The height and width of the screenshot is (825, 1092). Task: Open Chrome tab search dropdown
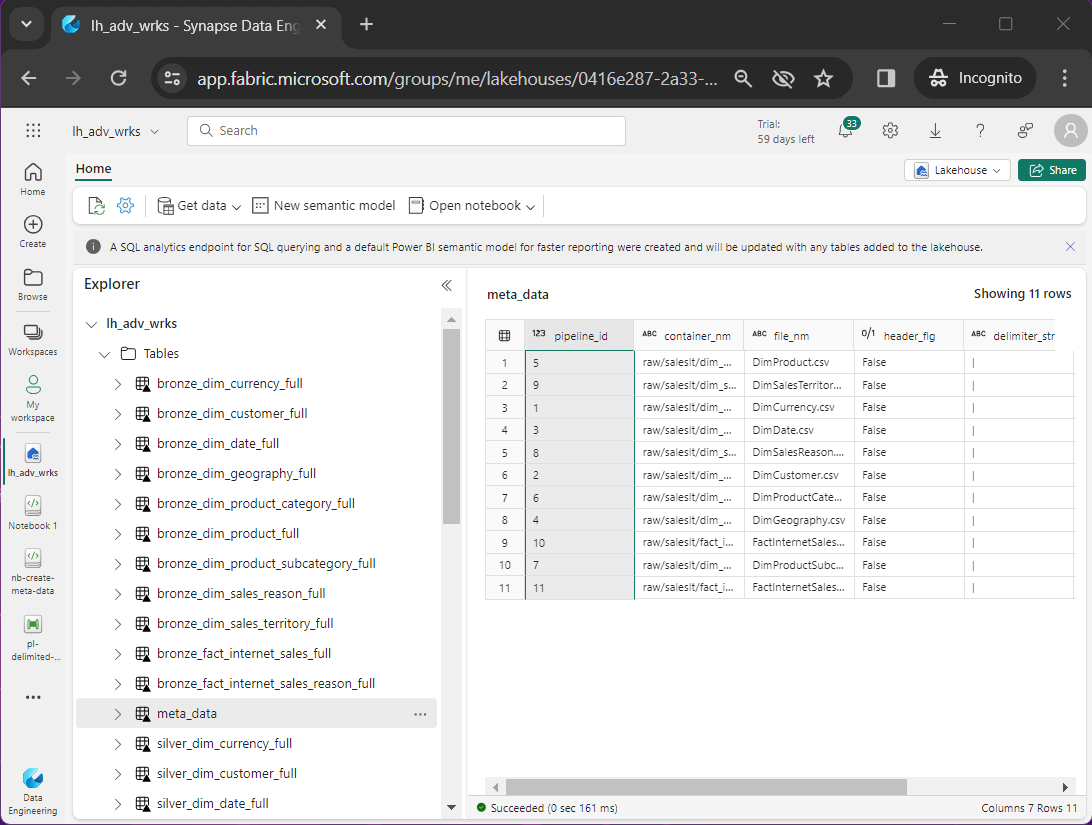(x=26, y=24)
